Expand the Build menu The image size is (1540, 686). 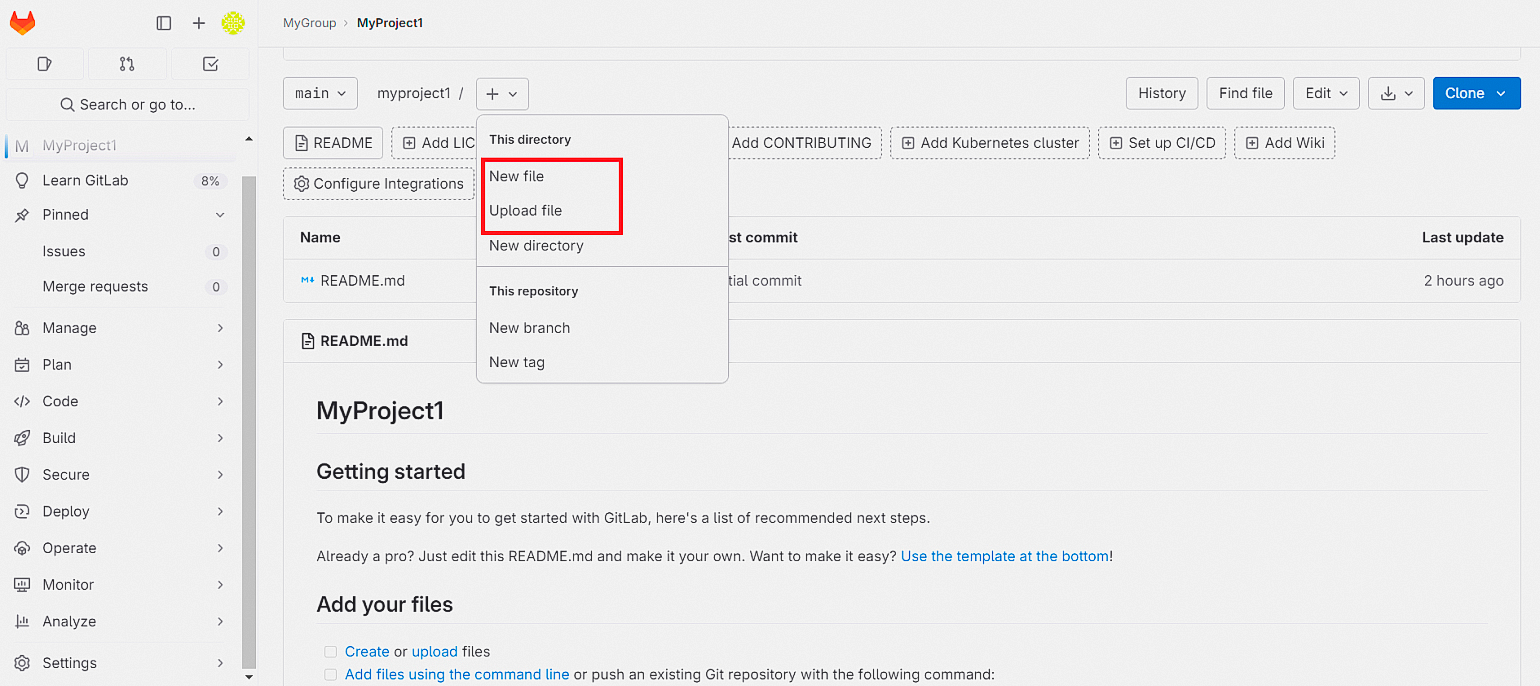click(x=120, y=438)
